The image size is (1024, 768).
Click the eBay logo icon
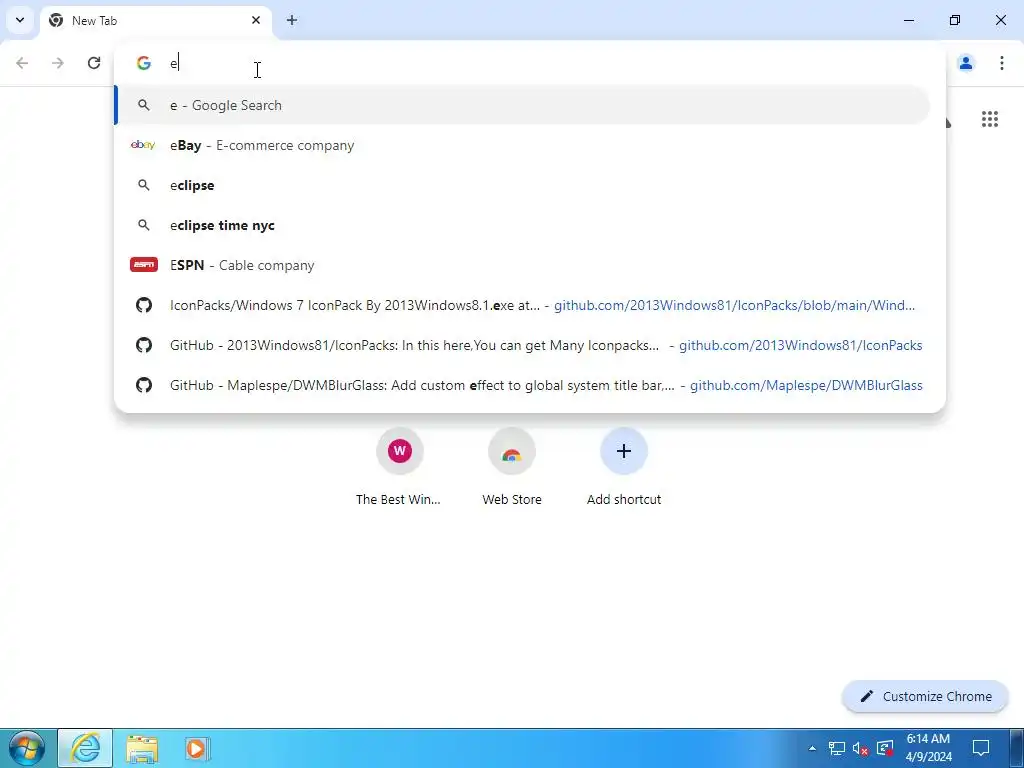tap(143, 145)
